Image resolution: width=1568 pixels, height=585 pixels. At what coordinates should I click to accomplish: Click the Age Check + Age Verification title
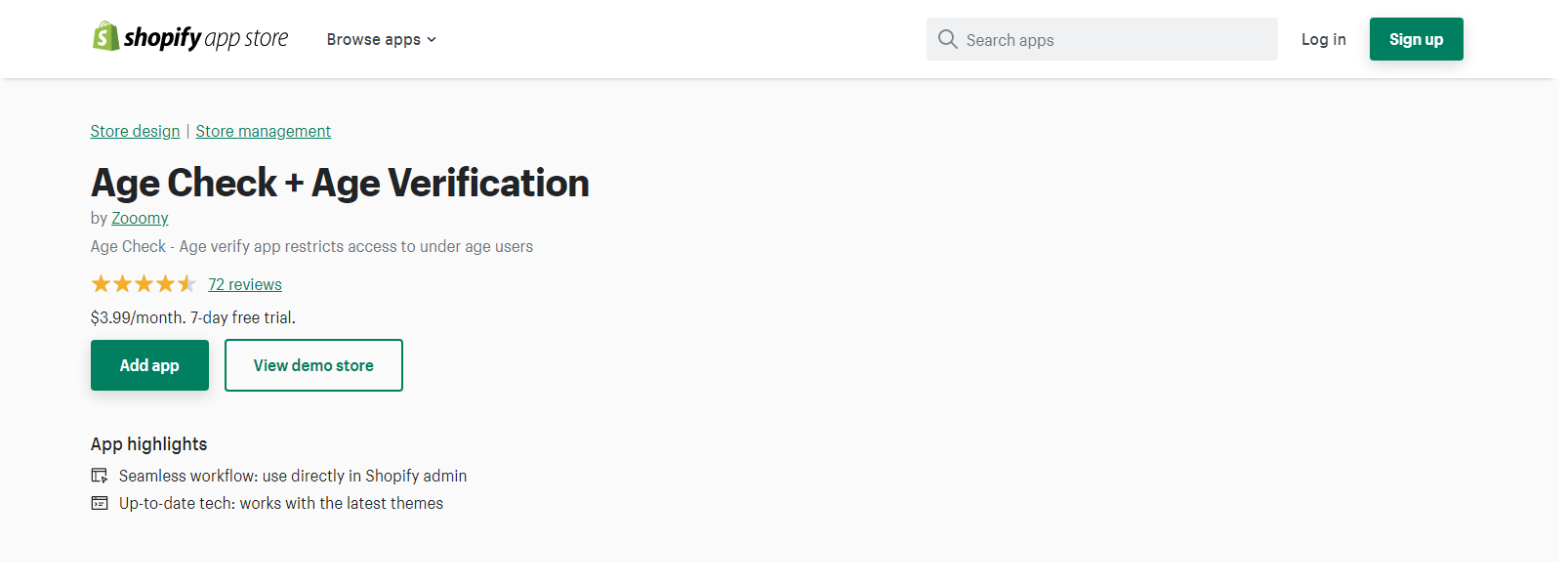[340, 183]
